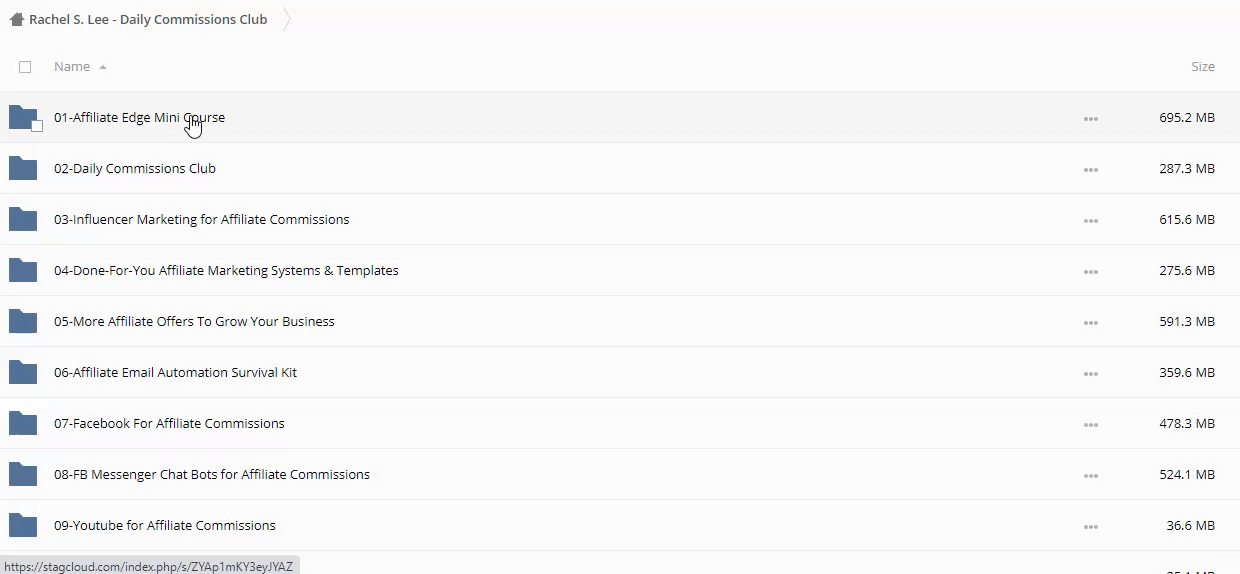Expand the options menu for 08-FB Messenger Chat Bots
The height and width of the screenshot is (574, 1240).
[x=1090, y=475]
